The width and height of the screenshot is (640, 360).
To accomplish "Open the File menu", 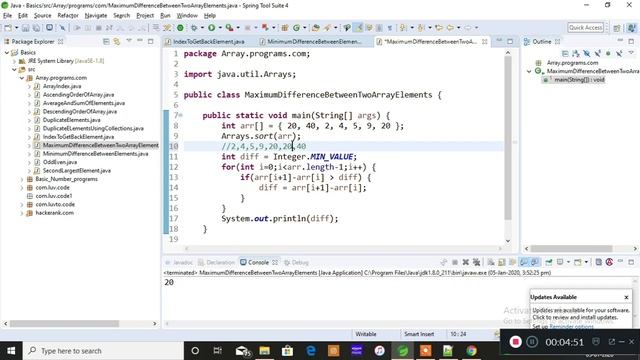I will pyautogui.click(x=7, y=16).
